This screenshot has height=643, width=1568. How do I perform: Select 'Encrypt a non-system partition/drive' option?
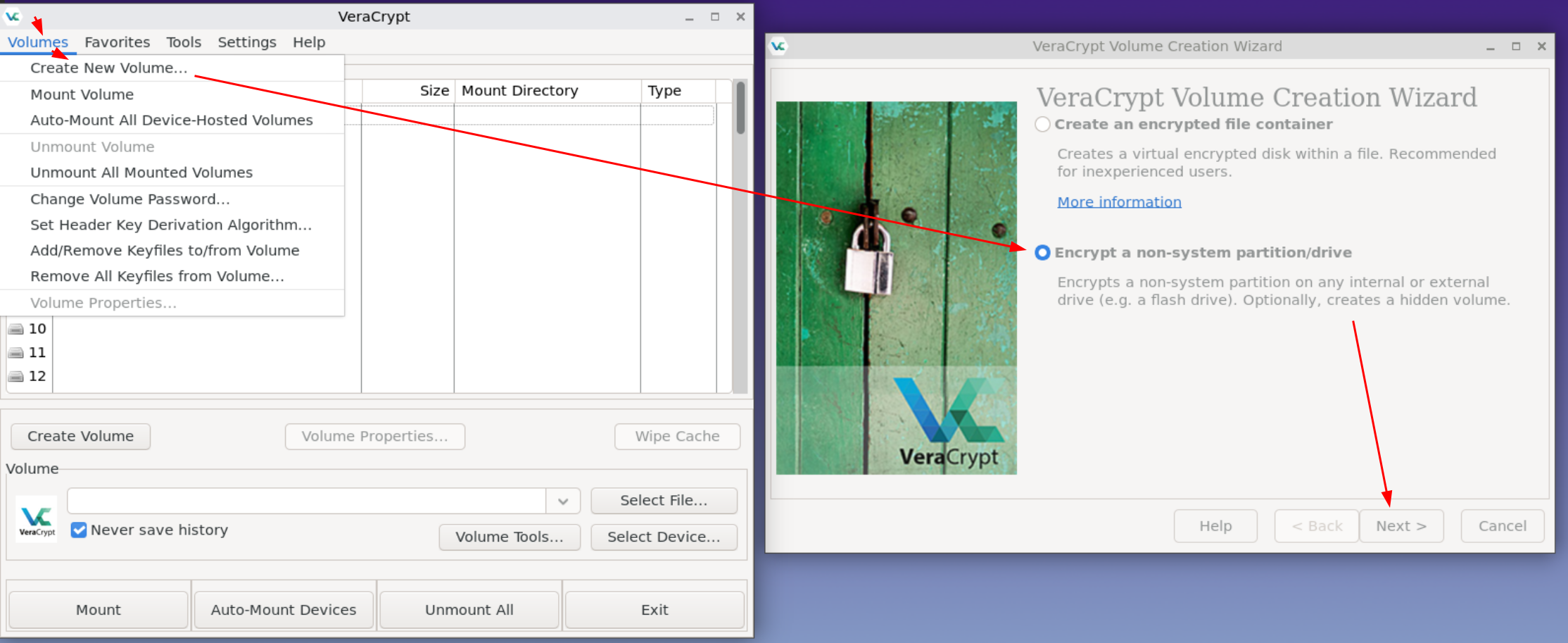[x=1043, y=253]
